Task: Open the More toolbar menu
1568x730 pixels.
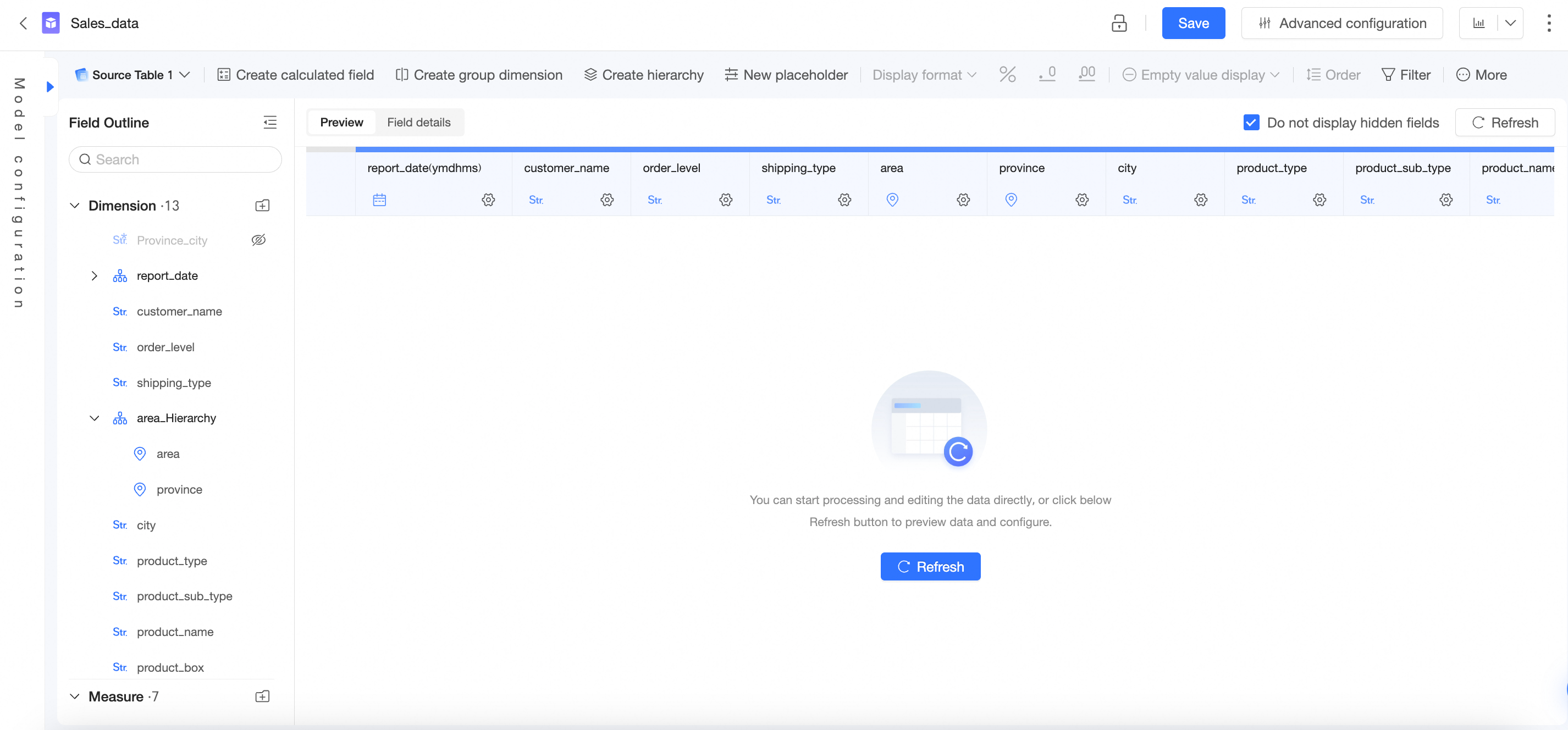Action: point(1481,74)
